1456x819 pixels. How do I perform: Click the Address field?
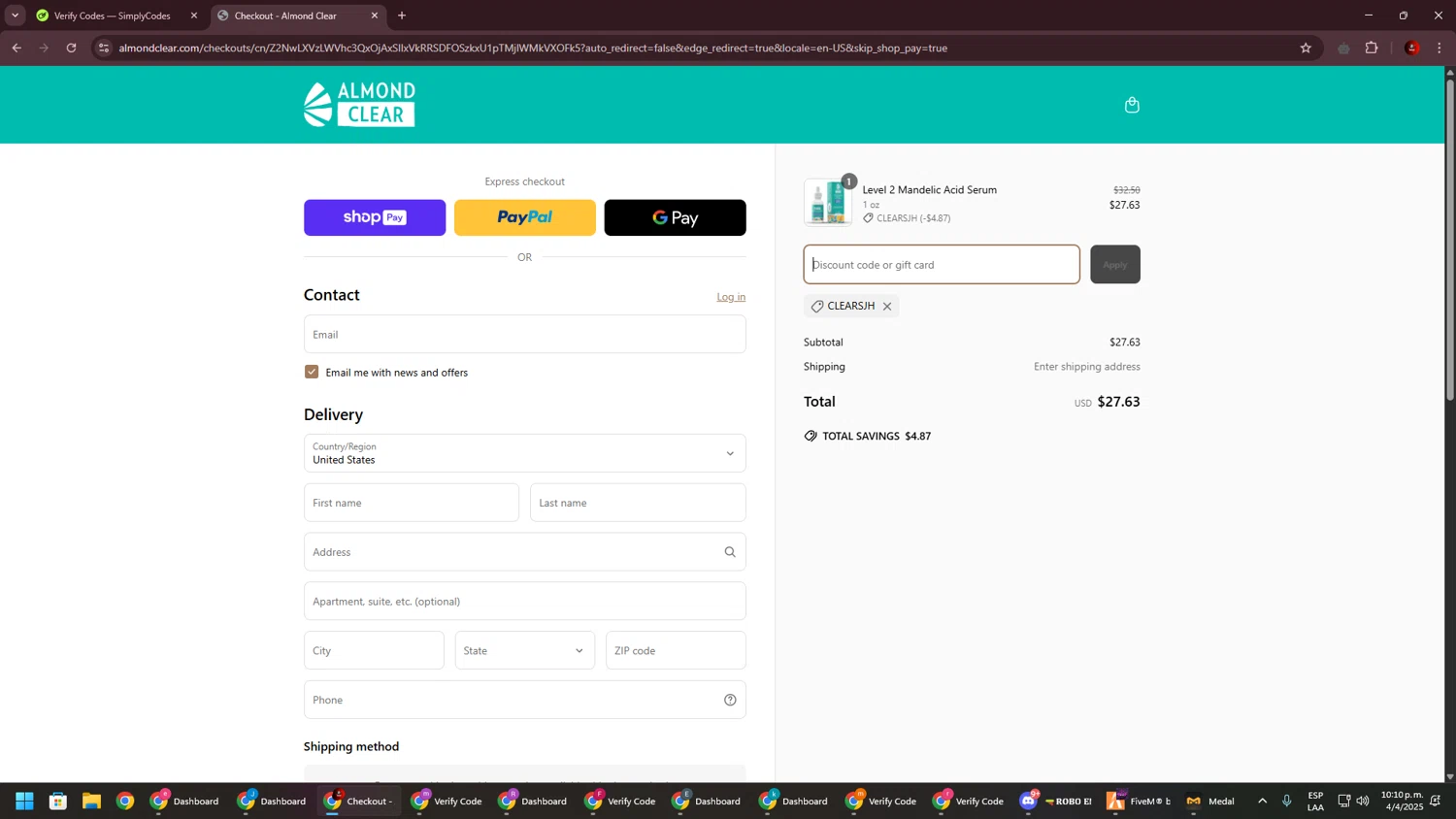tap(524, 552)
